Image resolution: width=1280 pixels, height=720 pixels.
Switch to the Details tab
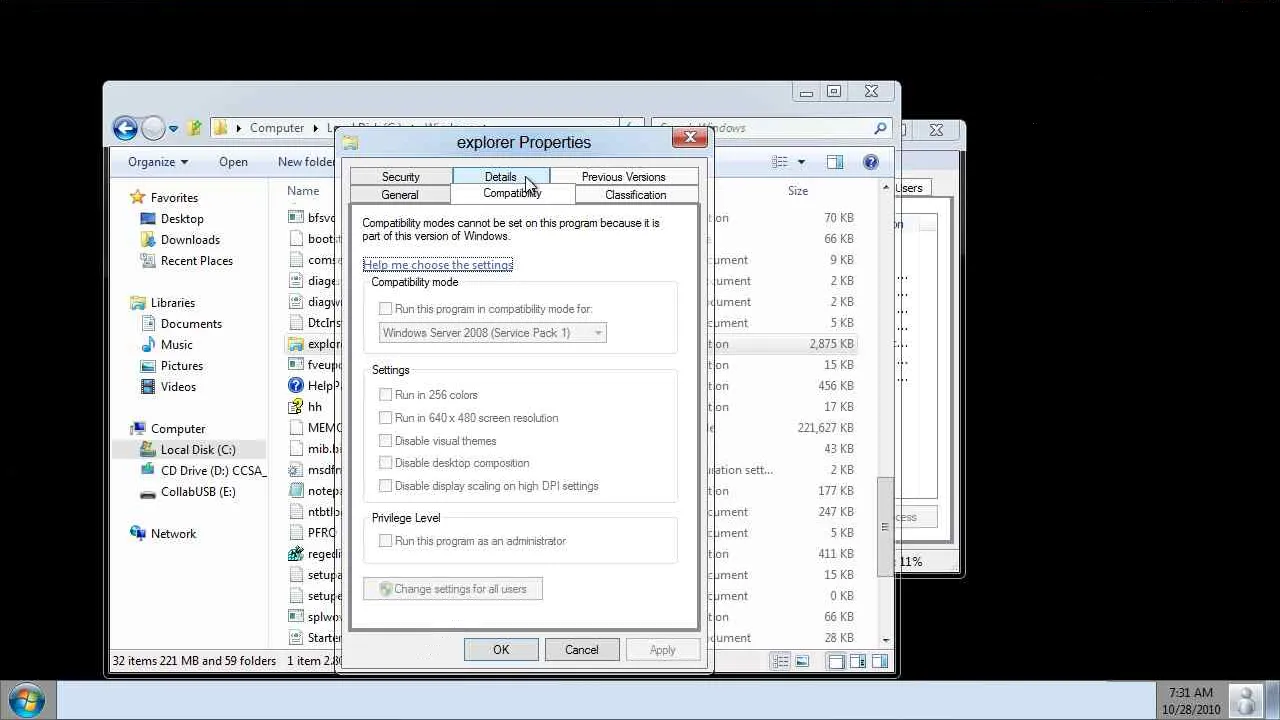pyautogui.click(x=501, y=177)
